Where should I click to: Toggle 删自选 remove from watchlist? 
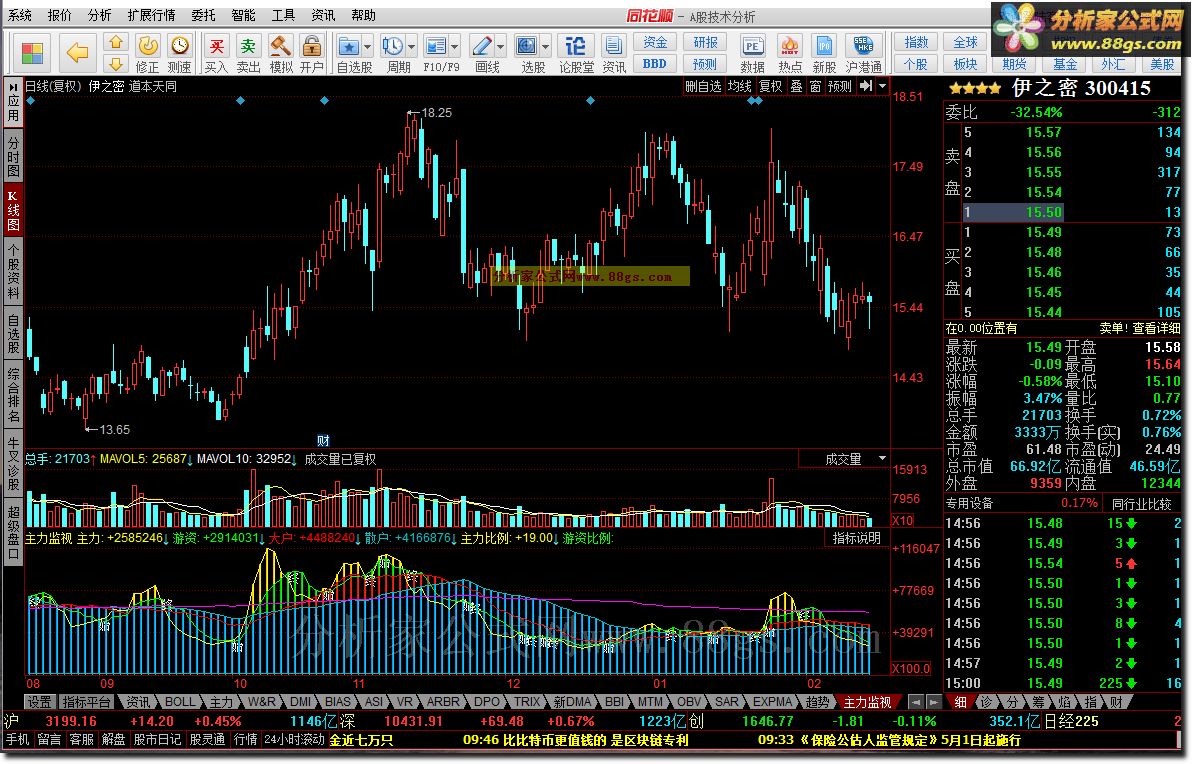coord(703,86)
